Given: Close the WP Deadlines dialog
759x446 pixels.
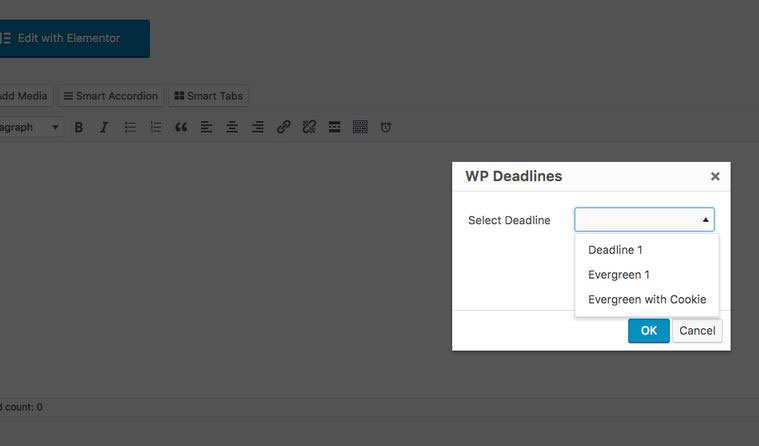Looking at the screenshot, I should coord(715,176).
